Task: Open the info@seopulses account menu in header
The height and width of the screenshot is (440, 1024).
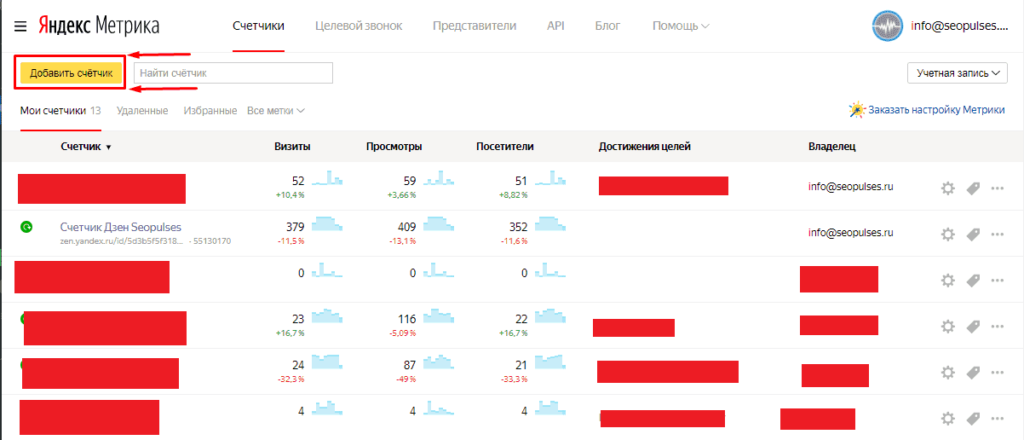Action: point(959,27)
